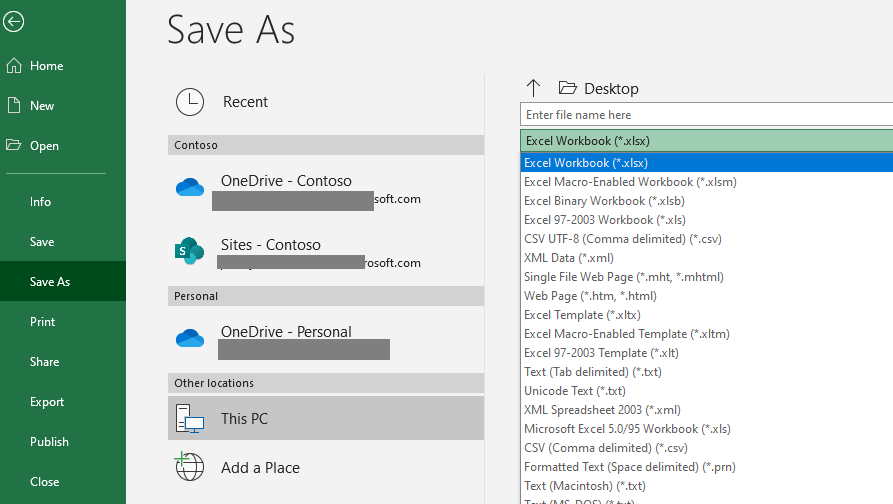Click the Open folder icon in sidebar

pyautogui.click(x=14, y=145)
